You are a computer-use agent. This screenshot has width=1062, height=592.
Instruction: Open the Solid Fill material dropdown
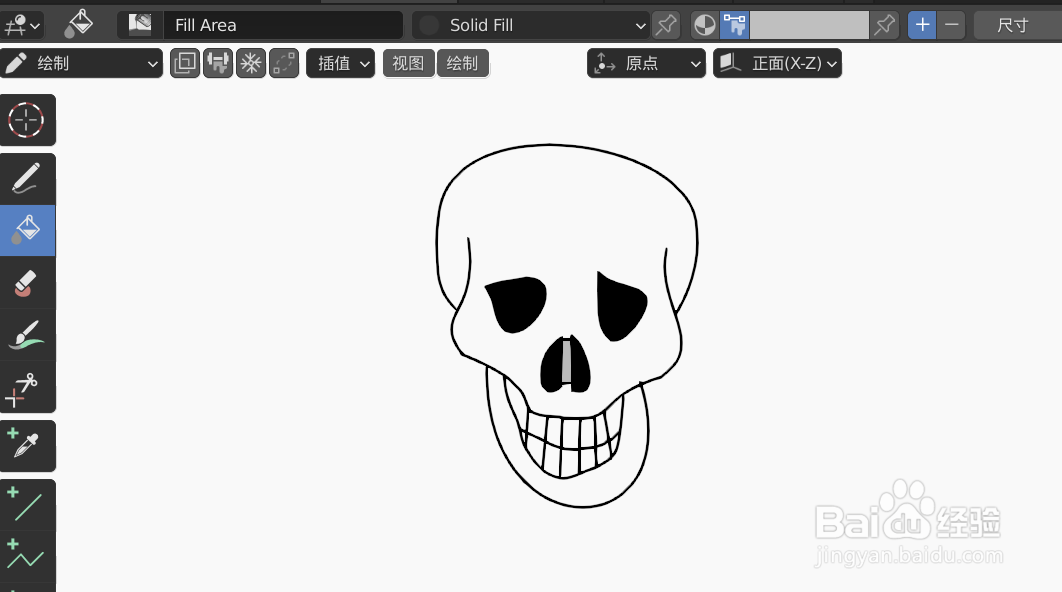point(532,25)
